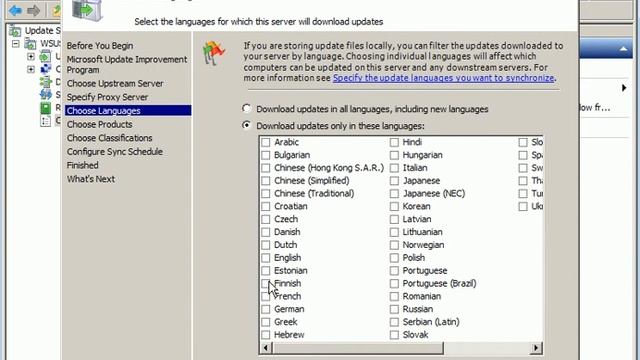The width and height of the screenshot is (640, 360).
Task: Check the German language box
Action: click(266, 309)
